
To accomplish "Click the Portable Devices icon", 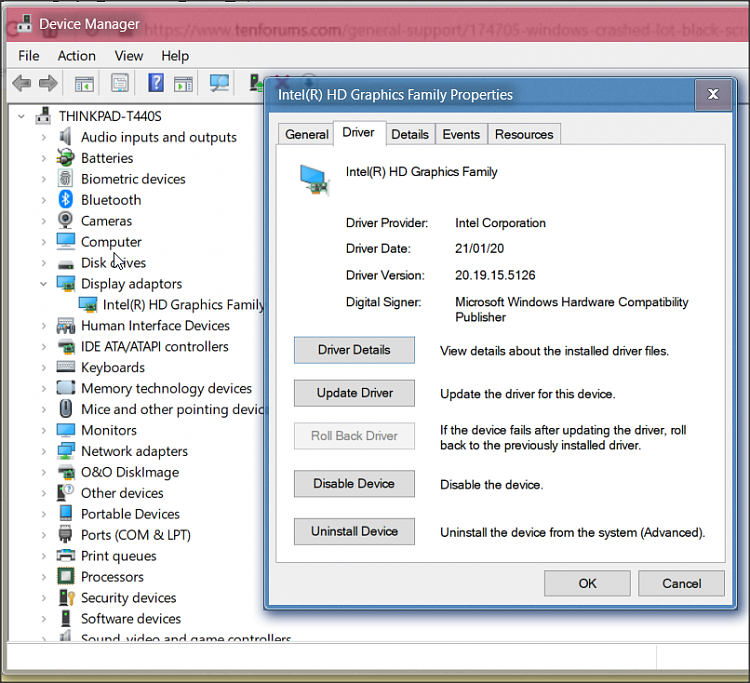I will pos(66,514).
